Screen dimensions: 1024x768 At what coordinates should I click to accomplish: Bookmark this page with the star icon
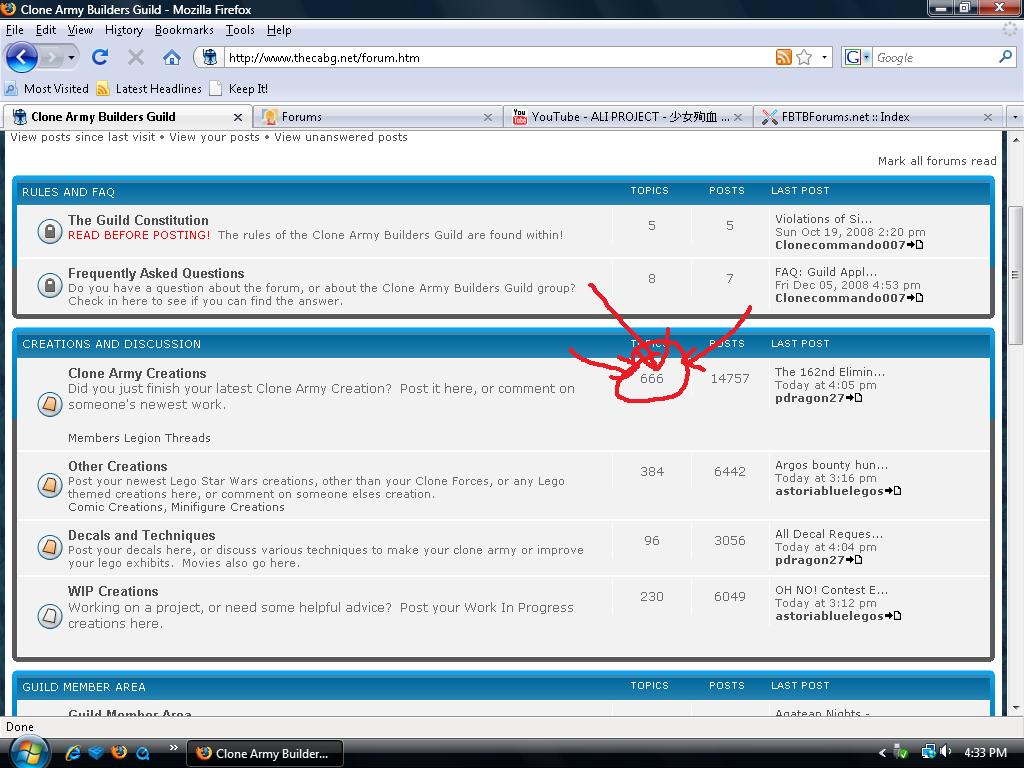point(804,57)
